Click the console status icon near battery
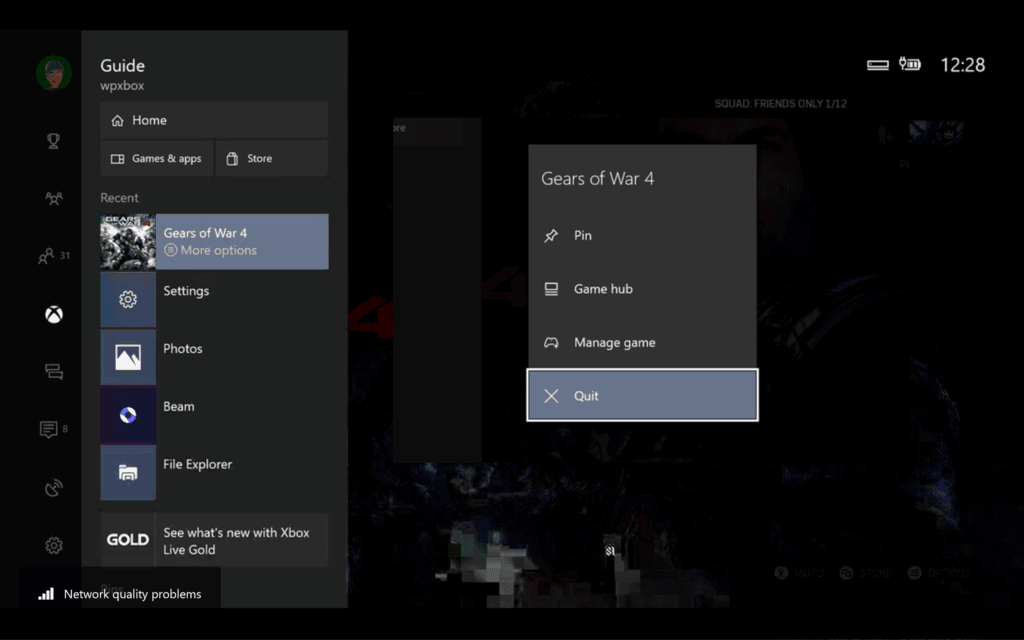1024x640 pixels. point(878,65)
